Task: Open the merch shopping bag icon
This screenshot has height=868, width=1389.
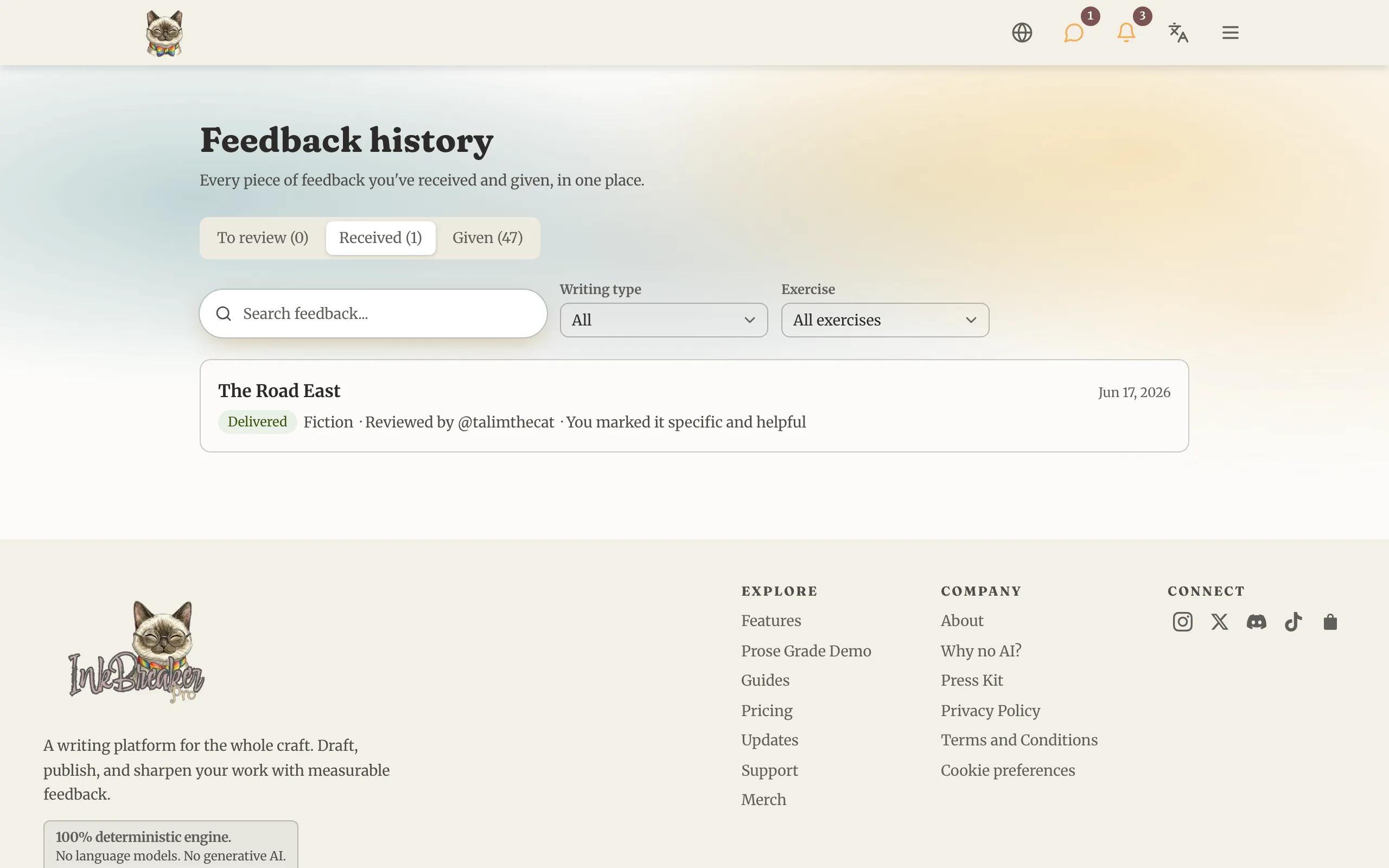Action: point(1330,622)
